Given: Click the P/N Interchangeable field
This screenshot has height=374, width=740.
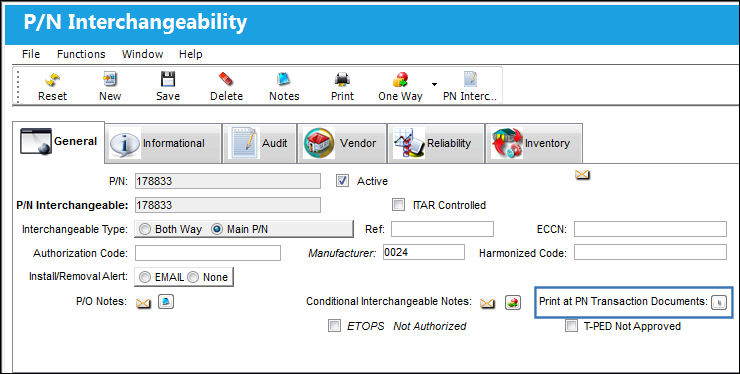Looking at the screenshot, I should [x=227, y=205].
